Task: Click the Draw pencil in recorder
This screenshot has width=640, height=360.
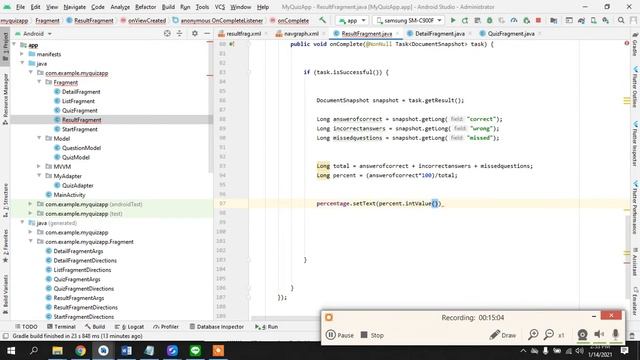Action: [x=502, y=335]
